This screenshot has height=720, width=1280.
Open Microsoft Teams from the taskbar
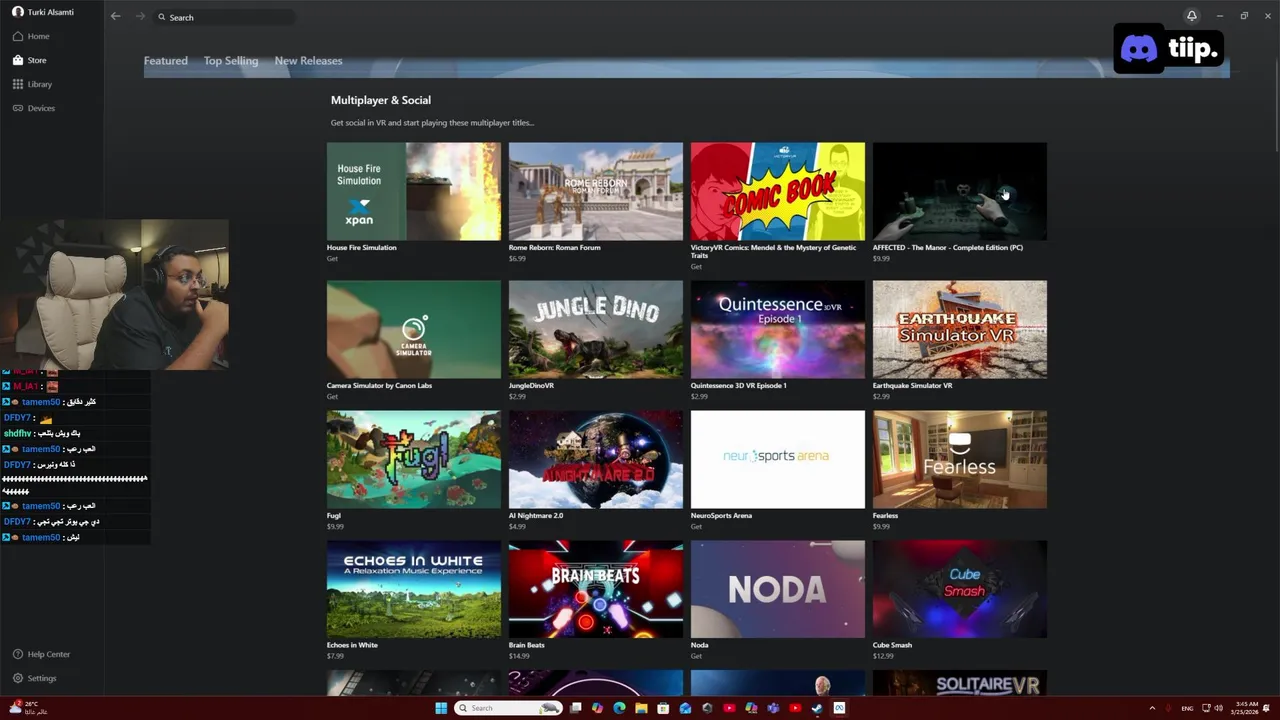(x=773, y=708)
